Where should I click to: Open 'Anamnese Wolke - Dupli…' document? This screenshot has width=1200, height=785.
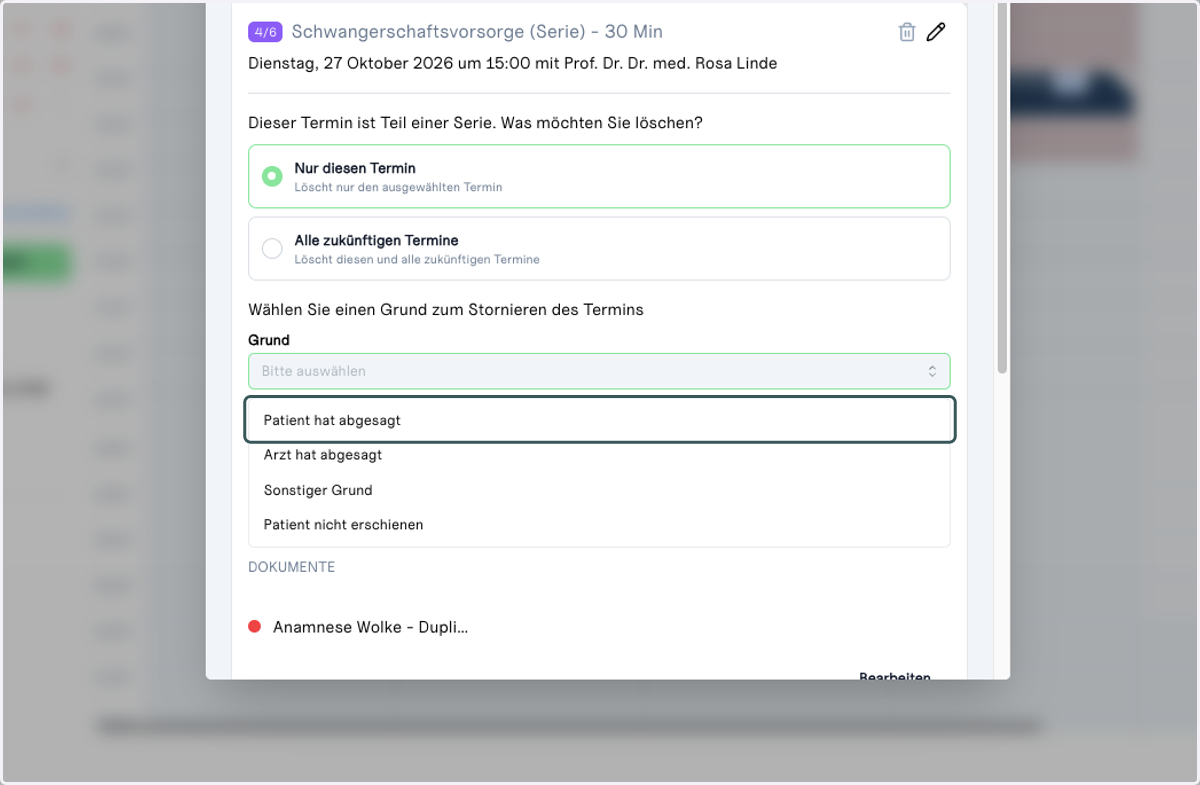point(370,628)
